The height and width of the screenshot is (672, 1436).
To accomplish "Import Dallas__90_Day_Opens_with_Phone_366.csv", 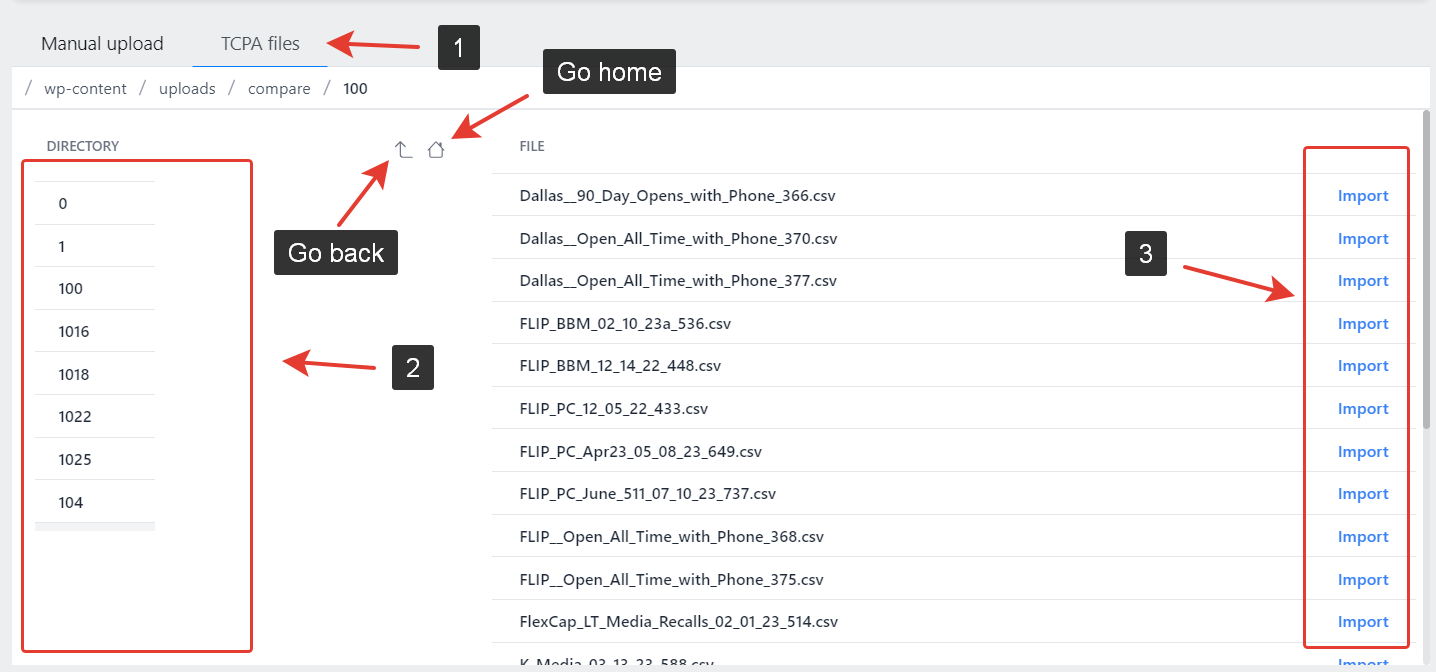I will 1363,196.
